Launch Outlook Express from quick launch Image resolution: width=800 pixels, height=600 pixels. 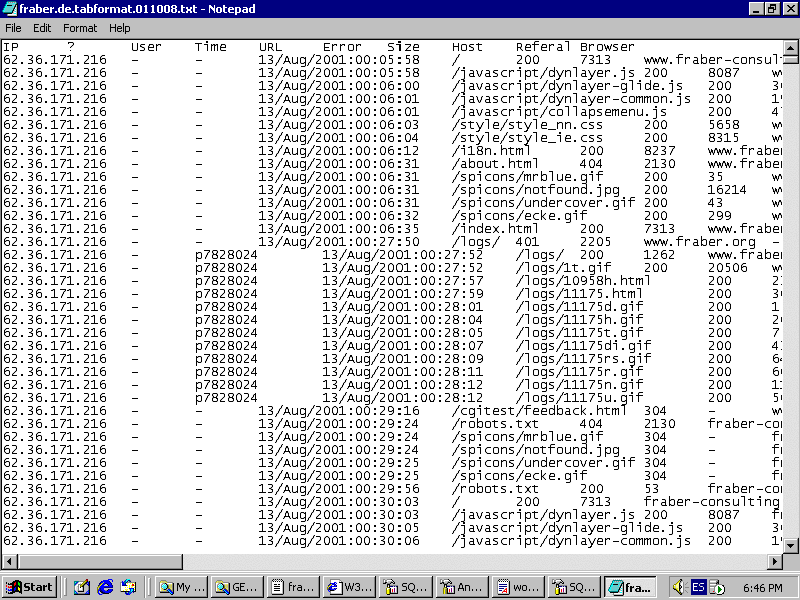pos(129,587)
